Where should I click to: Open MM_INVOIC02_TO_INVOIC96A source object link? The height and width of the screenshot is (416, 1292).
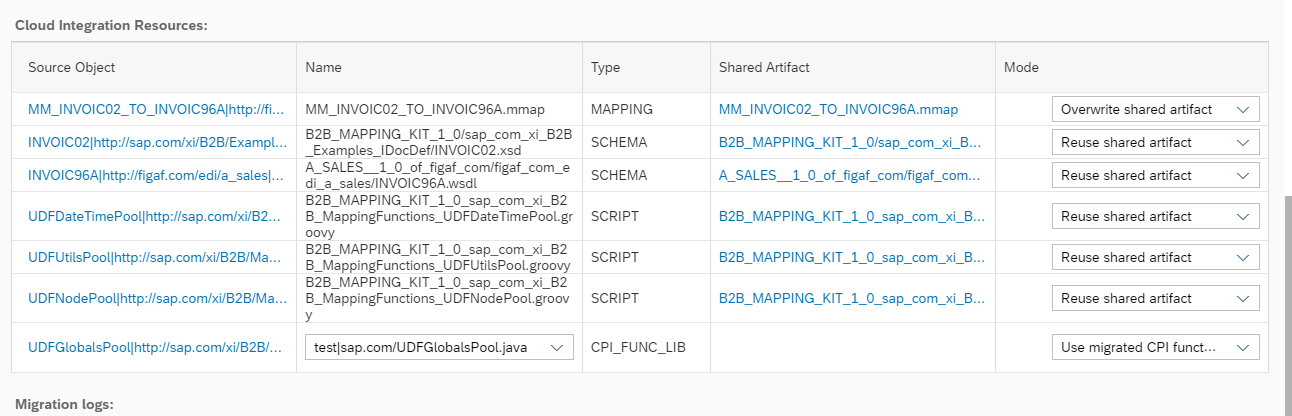[157, 109]
